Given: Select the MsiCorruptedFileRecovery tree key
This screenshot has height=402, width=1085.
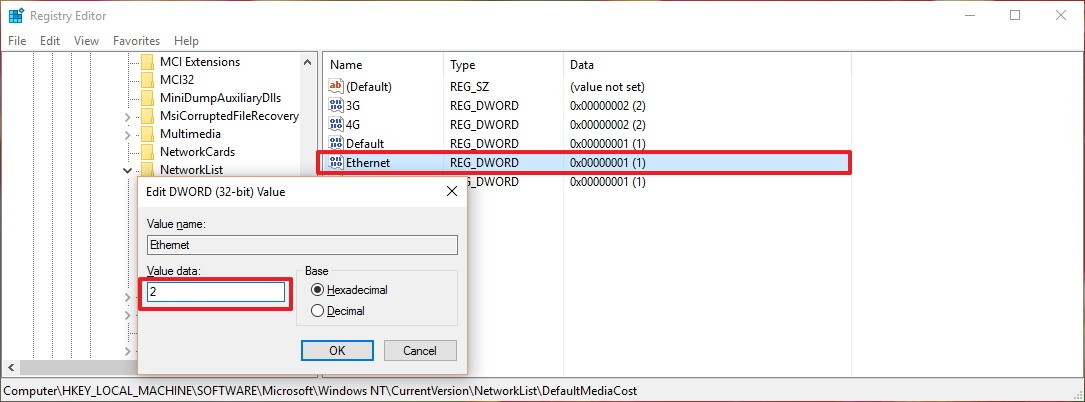Looking at the screenshot, I should pos(229,116).
